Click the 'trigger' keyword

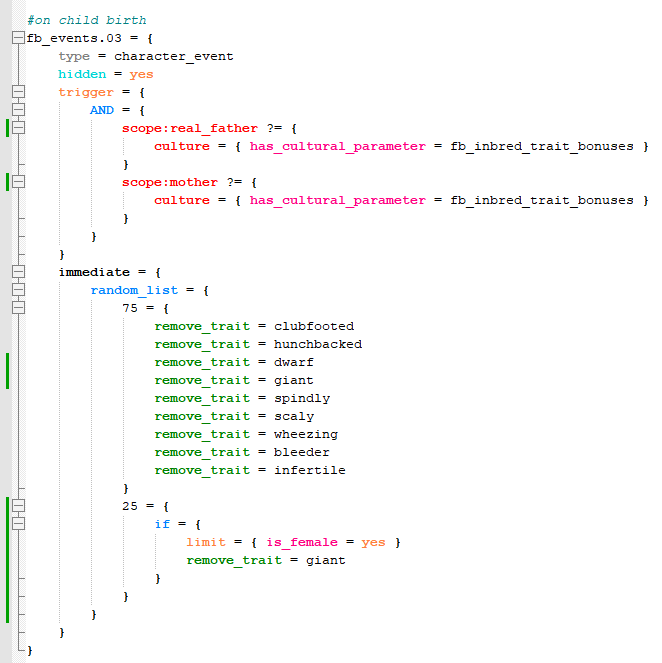tap(86, 92)
